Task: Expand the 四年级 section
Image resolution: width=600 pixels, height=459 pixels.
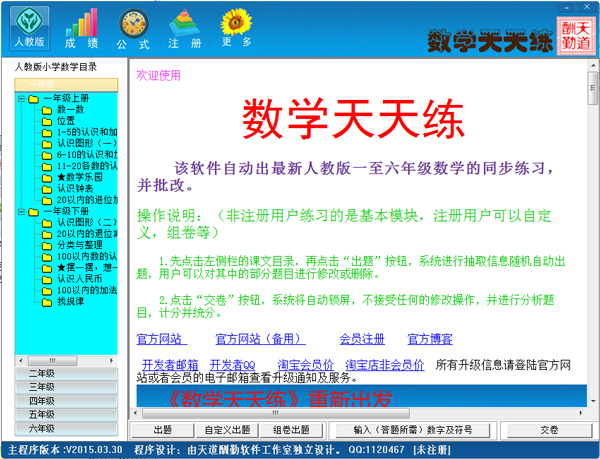Action: pyautogui.click(x=66, y=401)
